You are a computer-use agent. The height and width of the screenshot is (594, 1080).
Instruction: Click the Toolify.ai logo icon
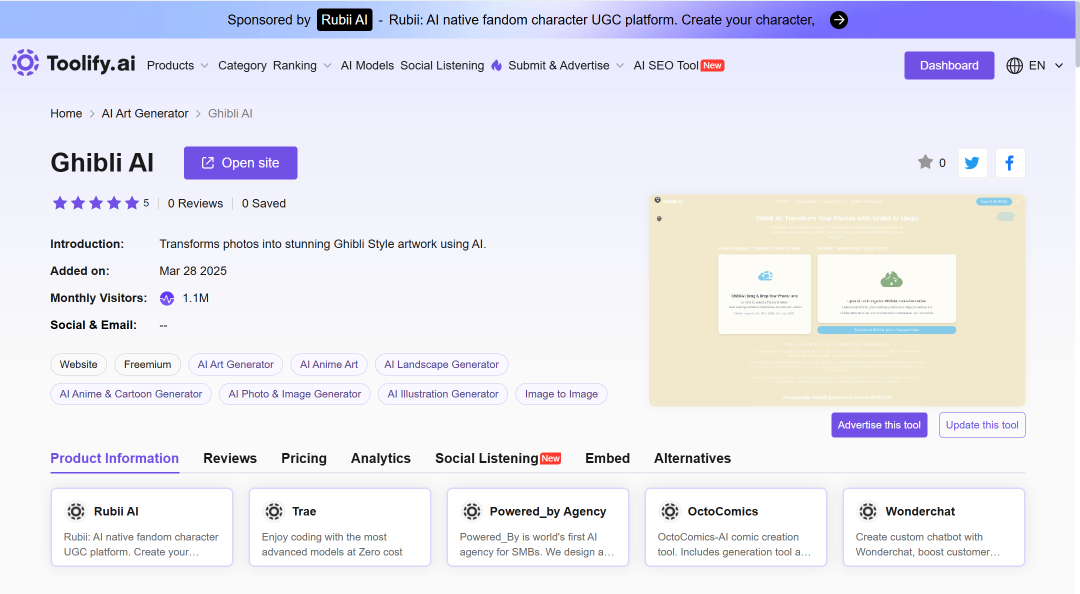(25, 63)
